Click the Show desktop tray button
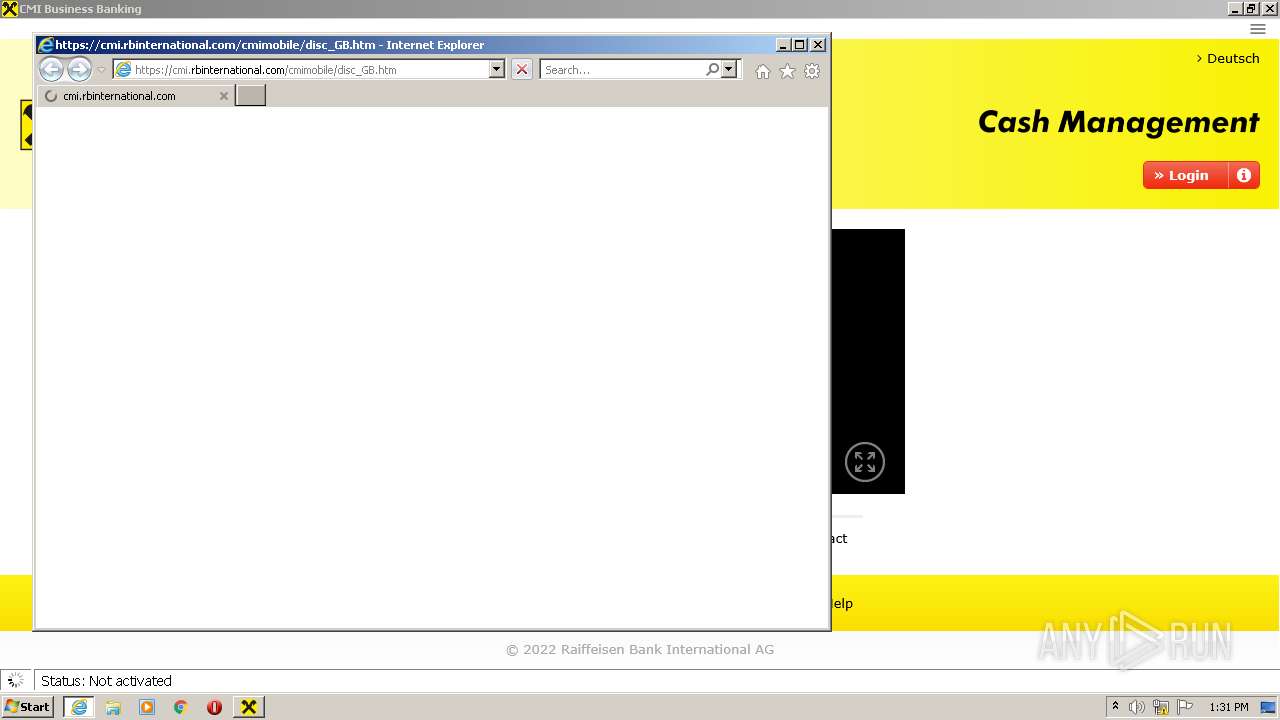 click(1268, 707)
